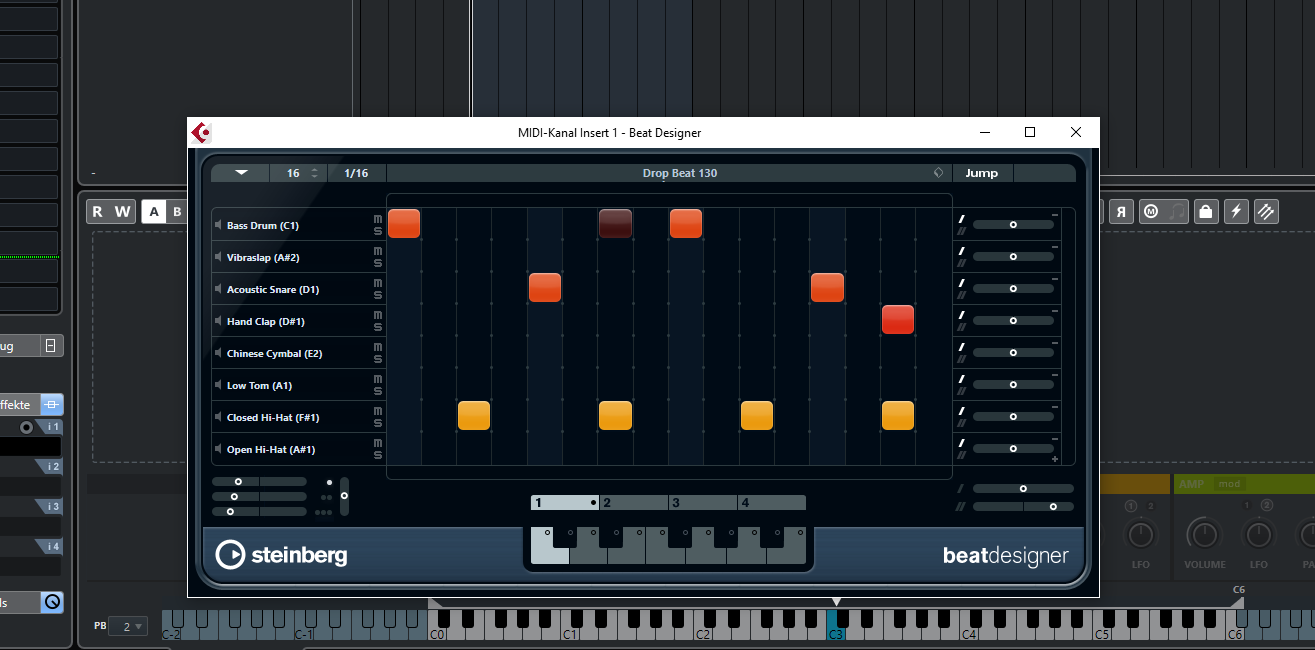
Task: Select subbank 3 tab
Action: pyautogui.click(x=703, y=503)
